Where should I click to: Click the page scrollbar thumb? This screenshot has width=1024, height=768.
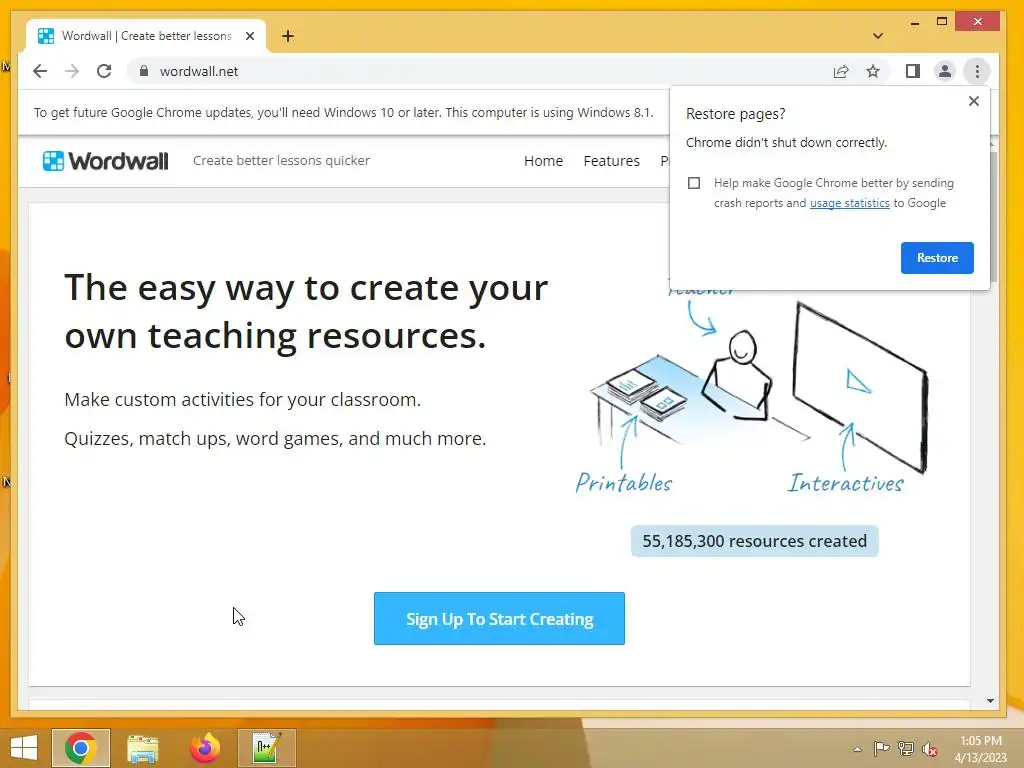[x=993, y=216]
